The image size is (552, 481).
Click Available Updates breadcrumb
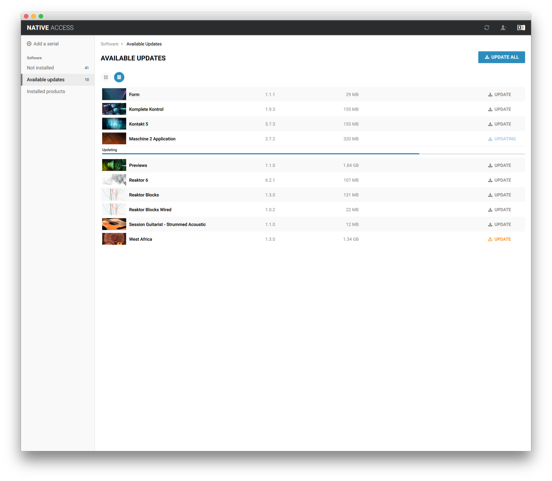tap(144, 44)
